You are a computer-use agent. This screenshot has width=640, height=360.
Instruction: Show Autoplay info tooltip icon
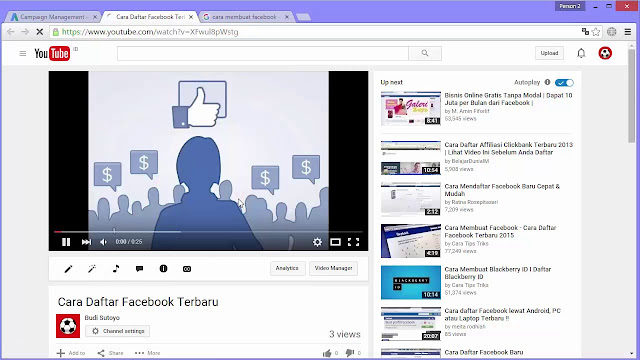(547, 82)
